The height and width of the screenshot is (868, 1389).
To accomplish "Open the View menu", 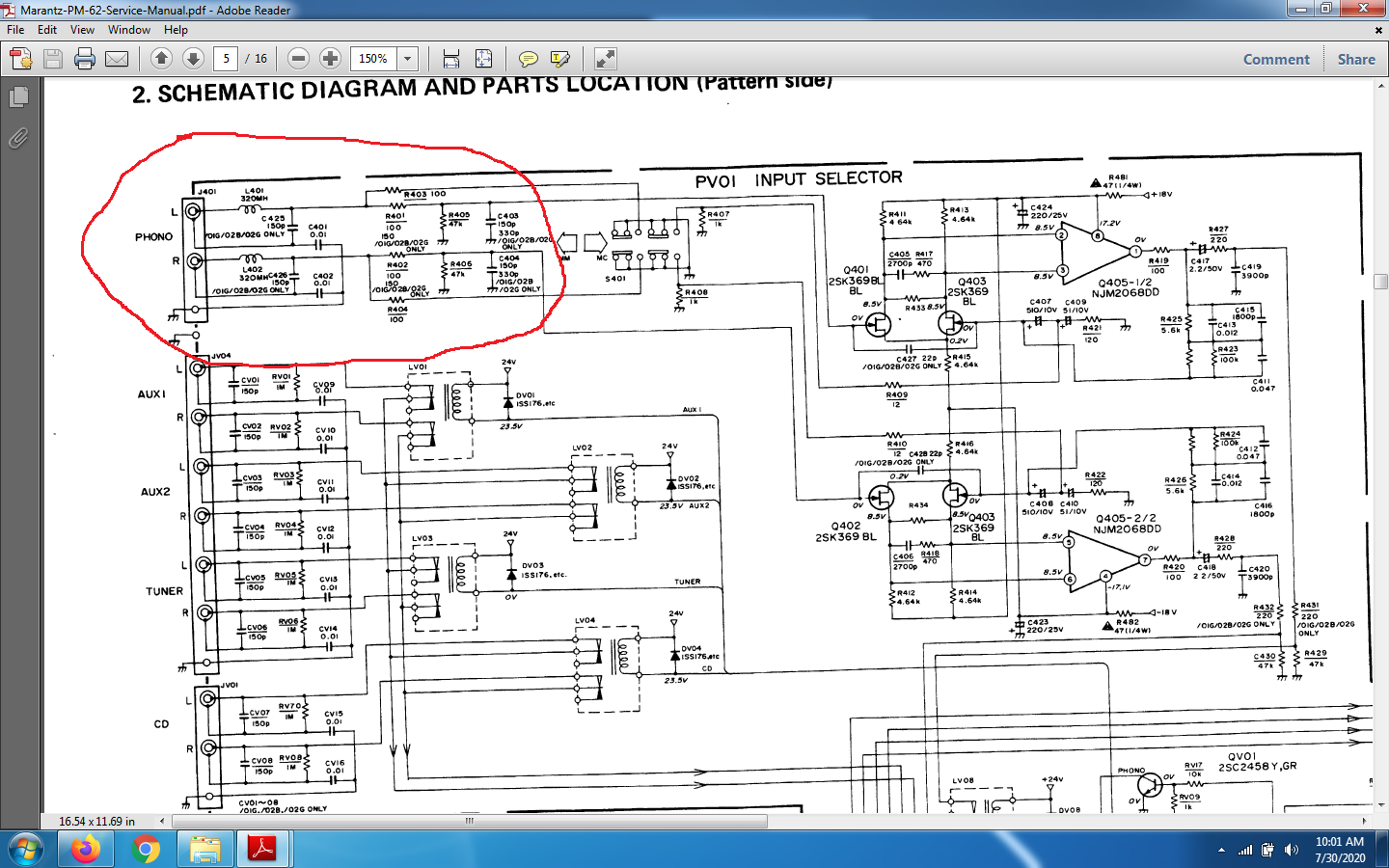I will [82, 30].
